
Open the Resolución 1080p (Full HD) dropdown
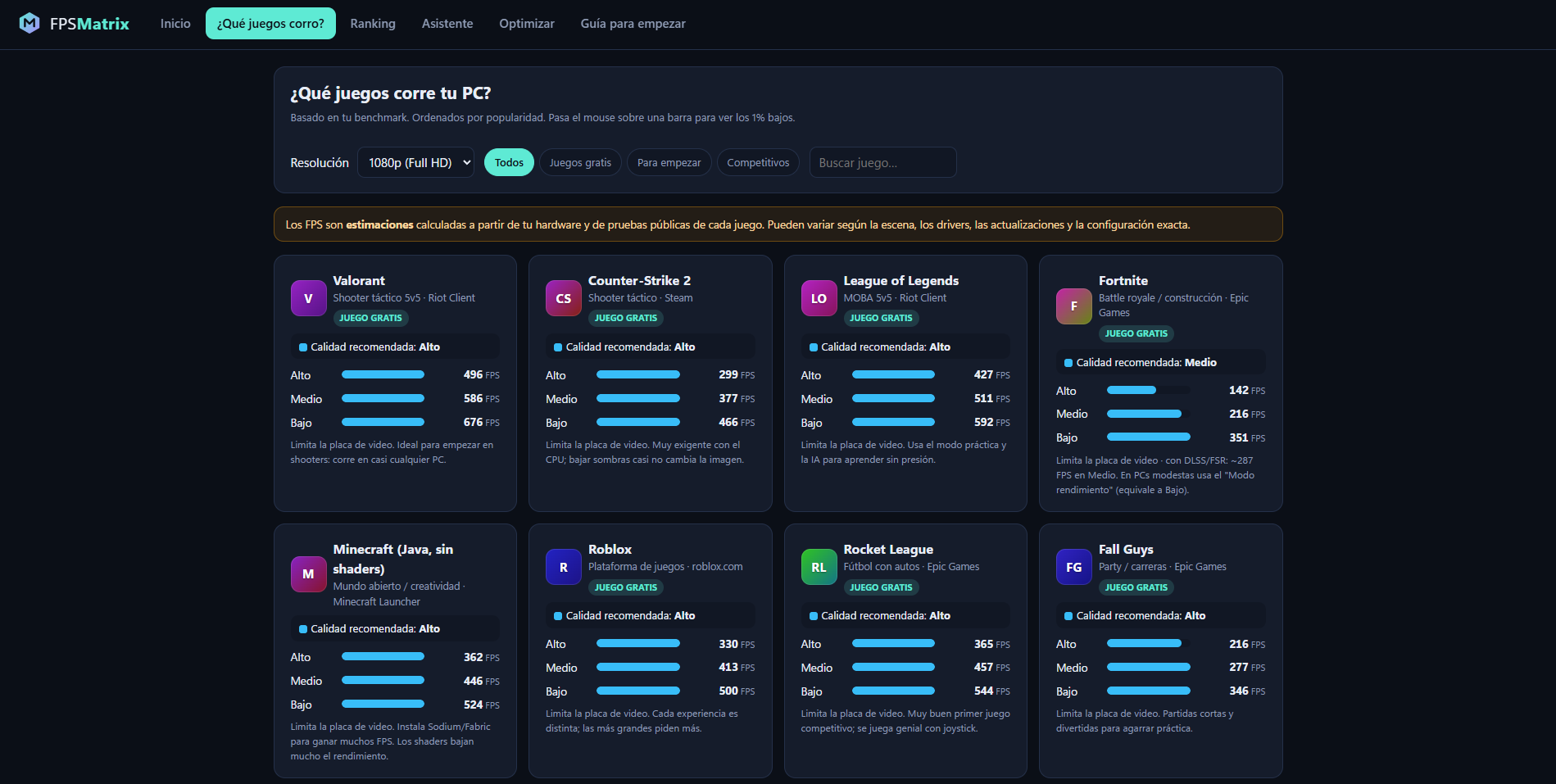416,162
